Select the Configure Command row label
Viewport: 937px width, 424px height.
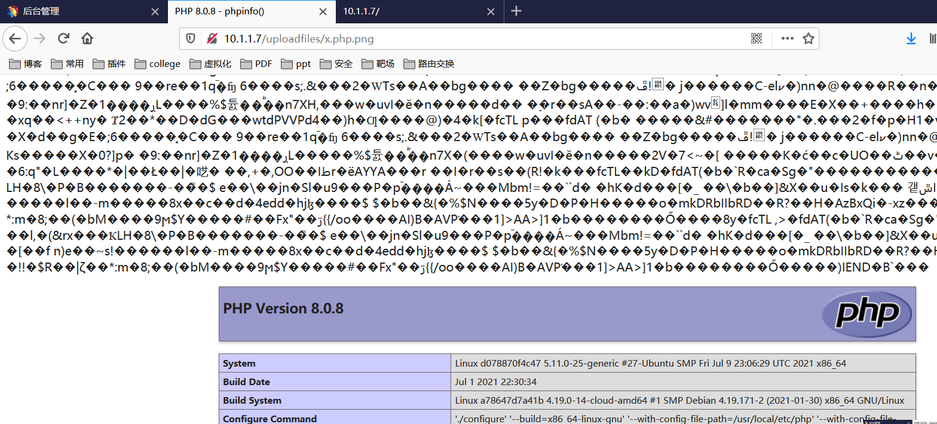coord(335,417)
